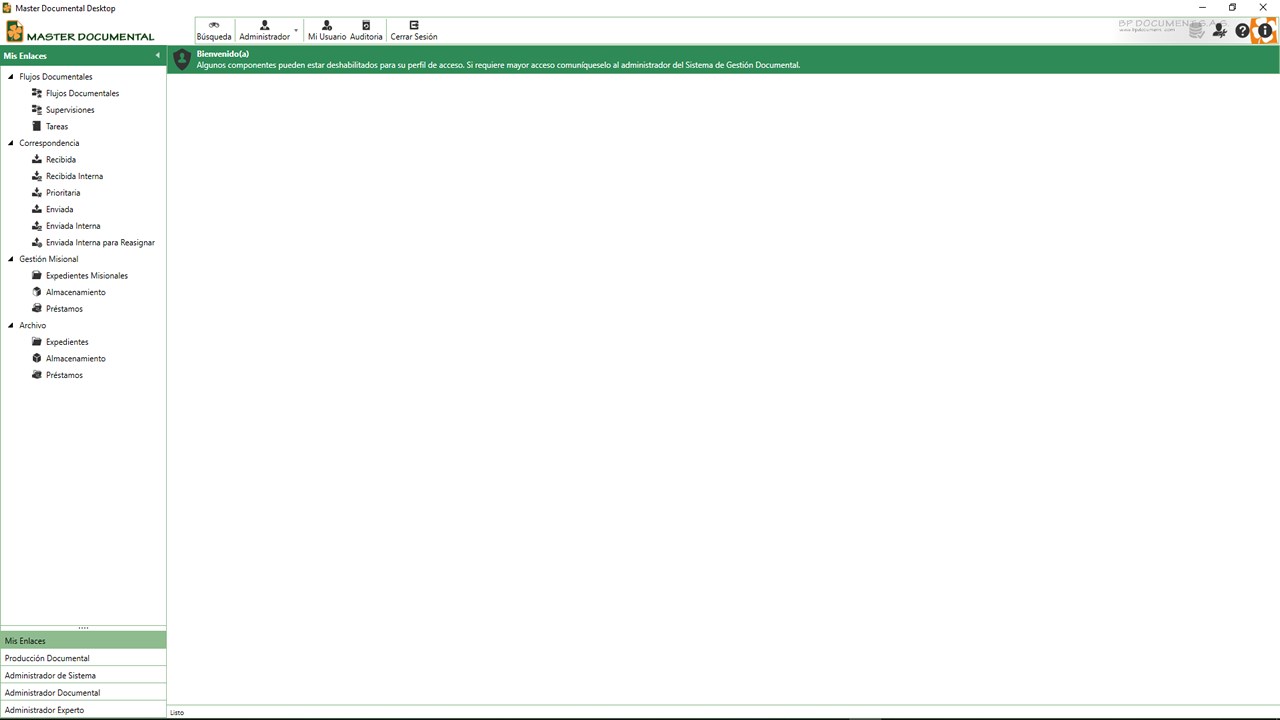Screen dimensions: 1280x720
Task: Open the Expedientes icon under Archivo
Action: pyautogui.click(x=37, y=342)
